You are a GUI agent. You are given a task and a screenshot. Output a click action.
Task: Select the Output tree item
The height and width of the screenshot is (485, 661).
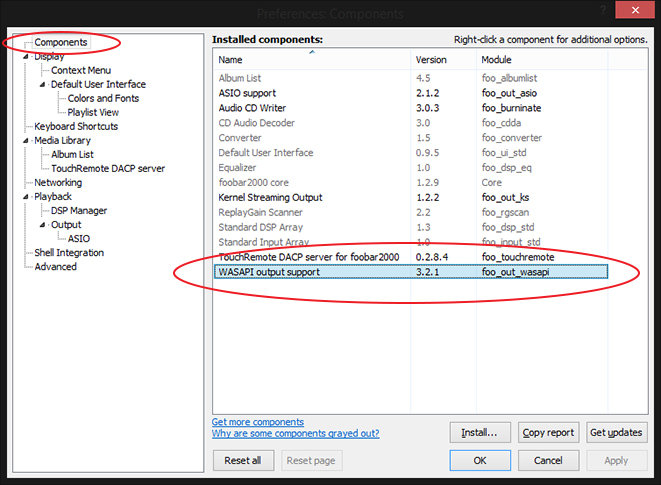[x=66, y=225]
